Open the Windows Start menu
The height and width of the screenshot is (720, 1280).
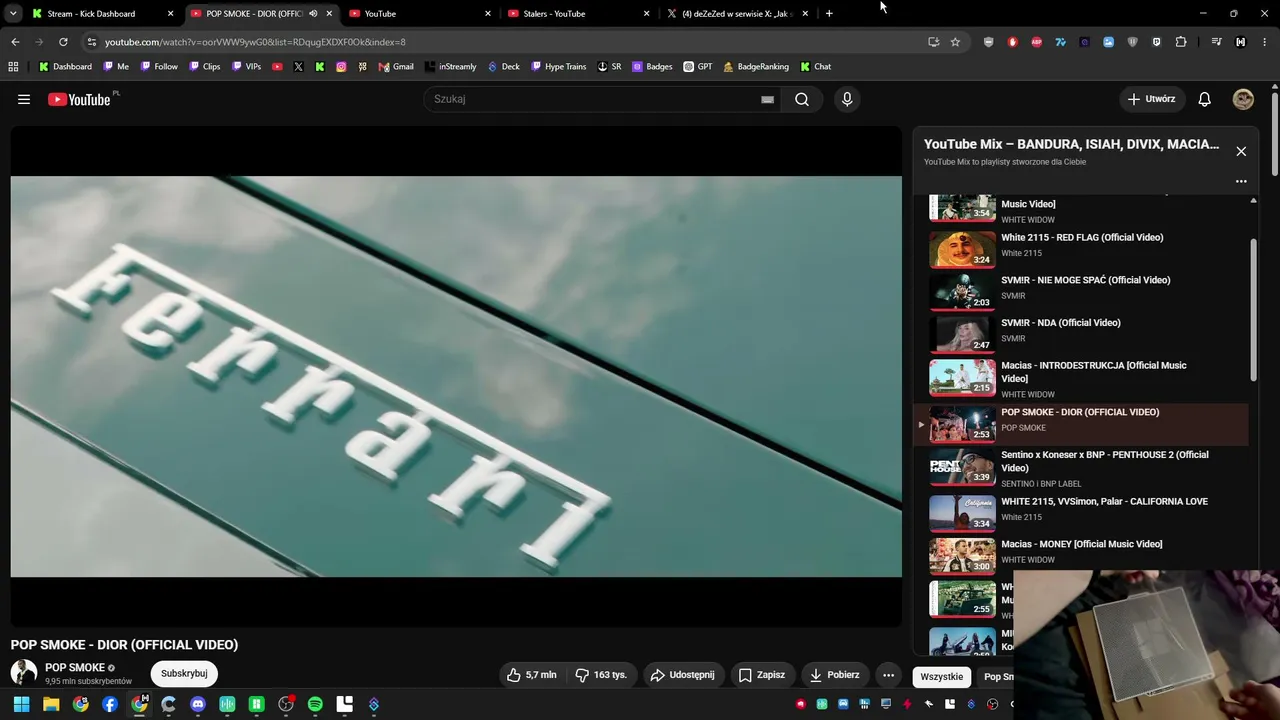pos(21,704)
